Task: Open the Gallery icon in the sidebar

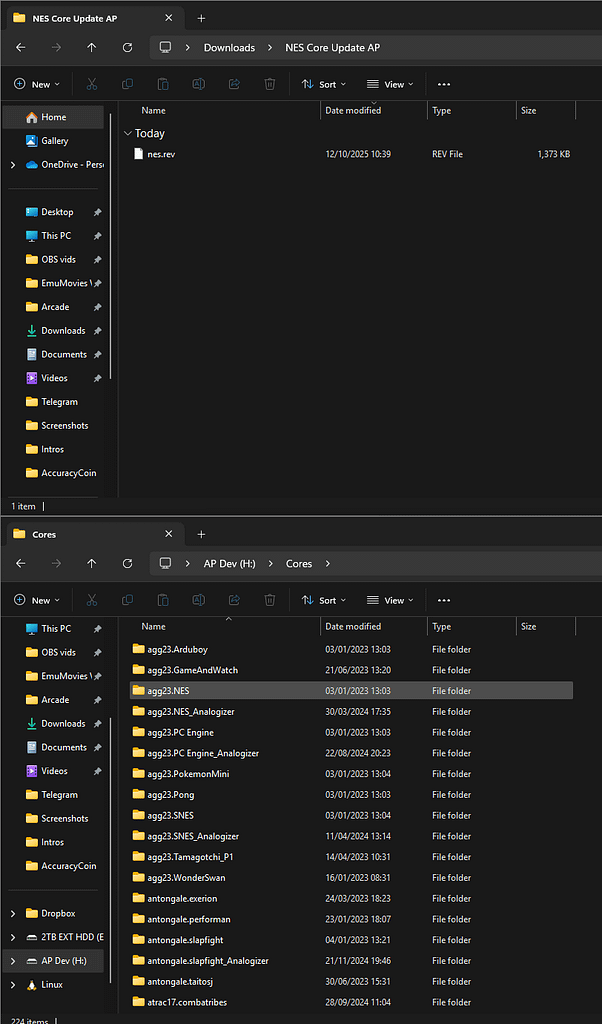Action: coord(54,141)
